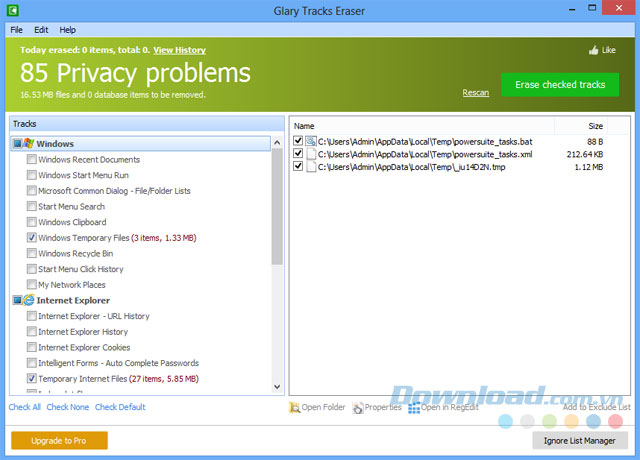Open the Edit menu

[41, 30]
